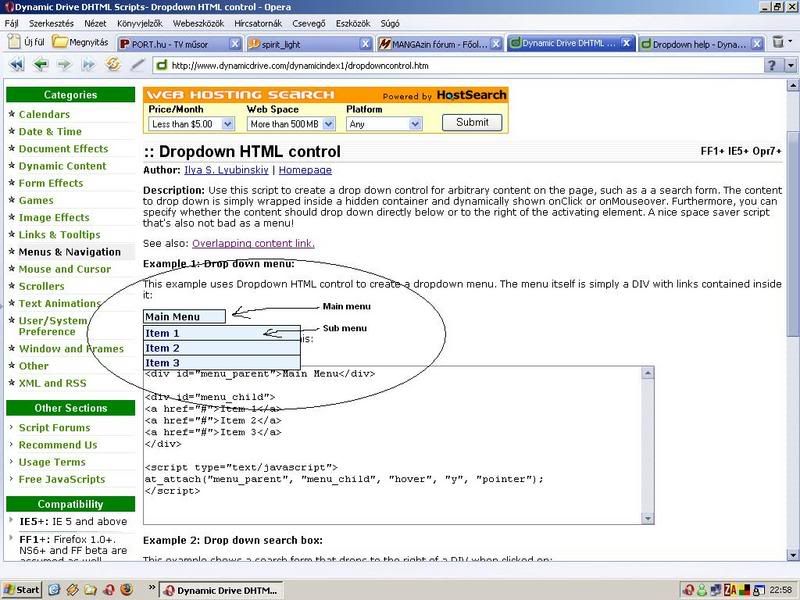Click the rewind navigation arrow icon
800x600 pixels.
[16, 65]
